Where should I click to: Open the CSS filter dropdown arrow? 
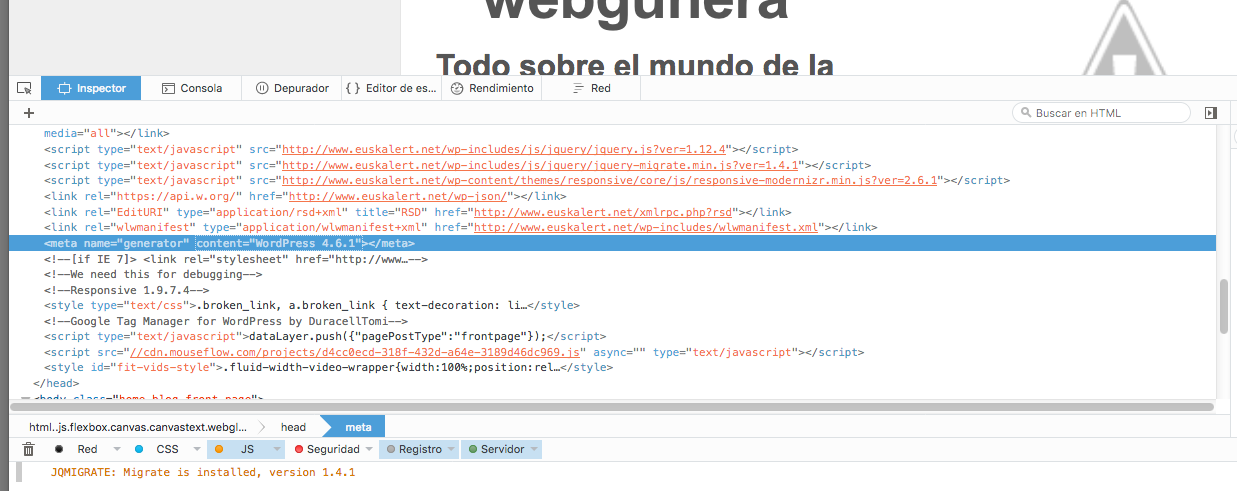(197, 450)
